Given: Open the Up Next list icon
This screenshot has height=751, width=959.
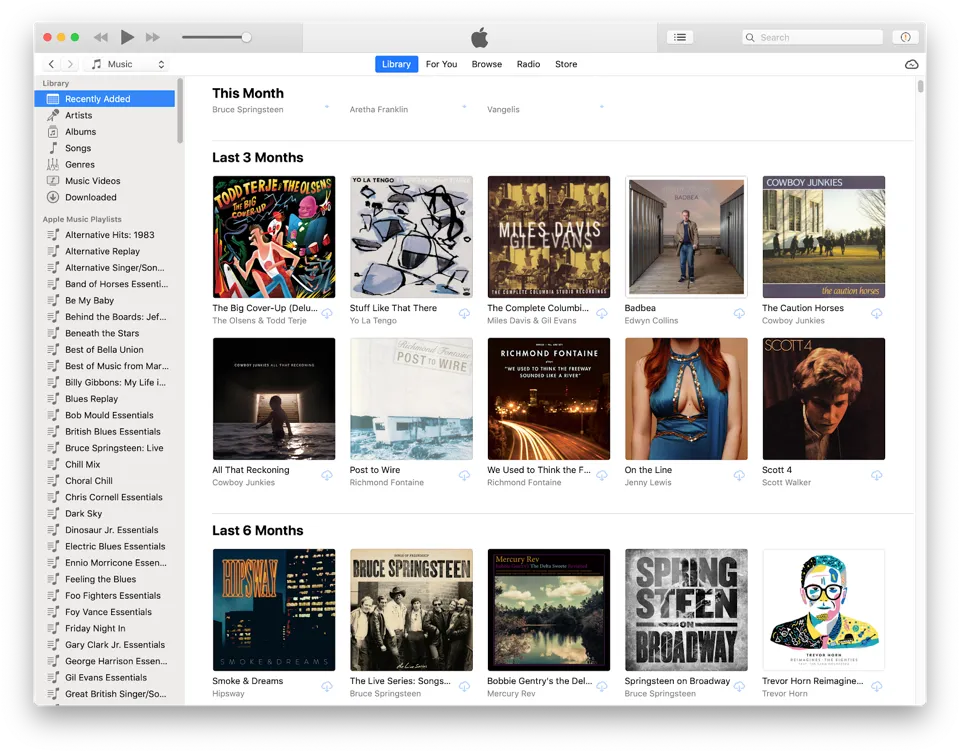Looking at the screenshot, I should [679, 37].
